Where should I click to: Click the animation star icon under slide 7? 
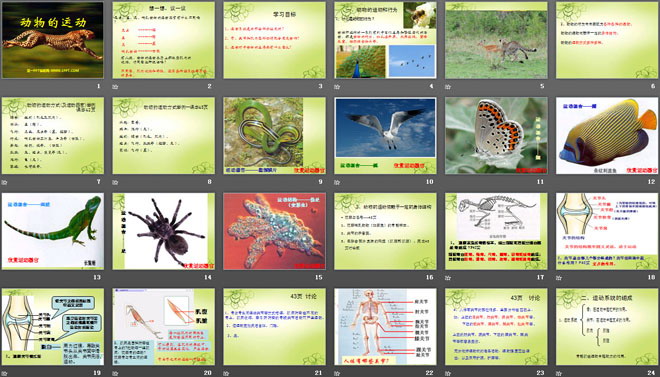[4, 182]
